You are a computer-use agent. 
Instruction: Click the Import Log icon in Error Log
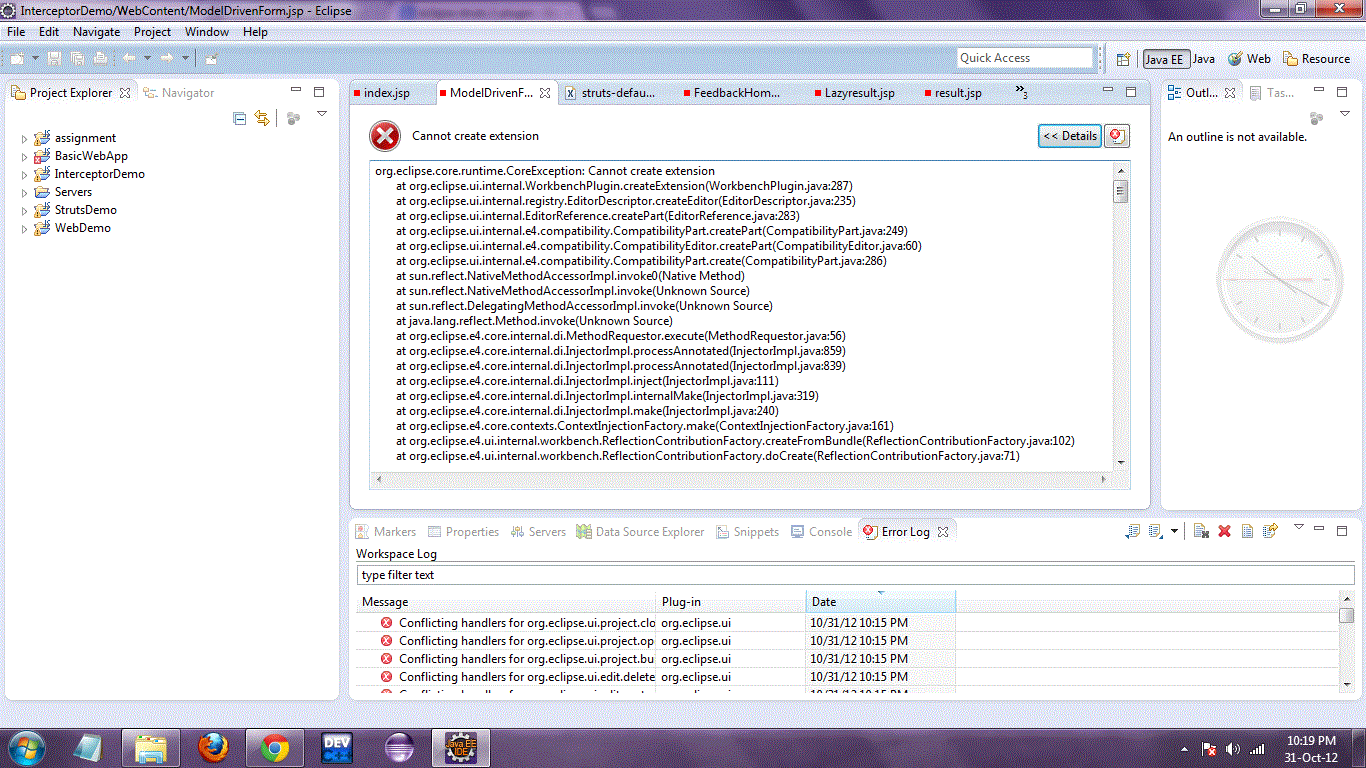1155,531
